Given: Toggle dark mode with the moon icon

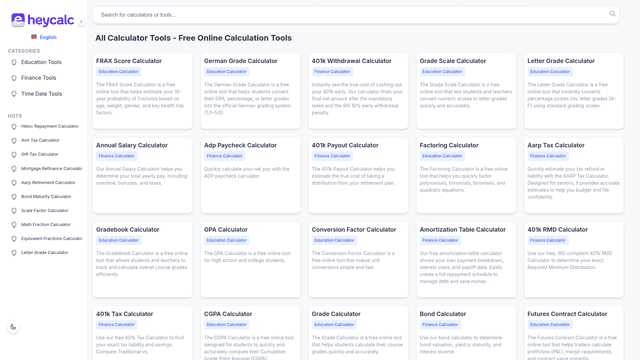Looking at the screenshot, I should coord(13,327).
